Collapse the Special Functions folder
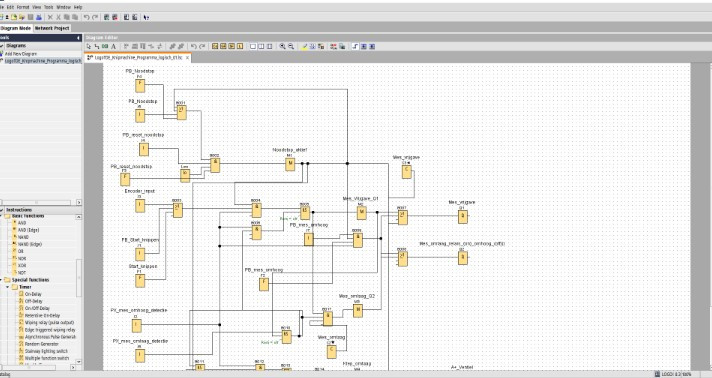Image resolution: width=712 pixels, height=378 pixels. tap(1, 280)
